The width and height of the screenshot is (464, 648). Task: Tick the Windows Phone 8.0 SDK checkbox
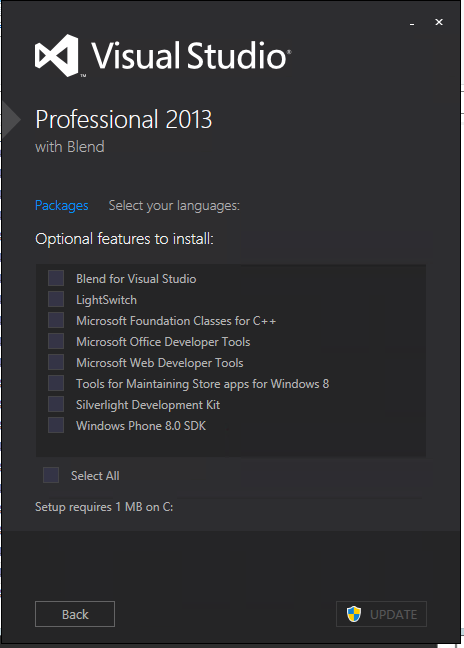click(56, 425)
